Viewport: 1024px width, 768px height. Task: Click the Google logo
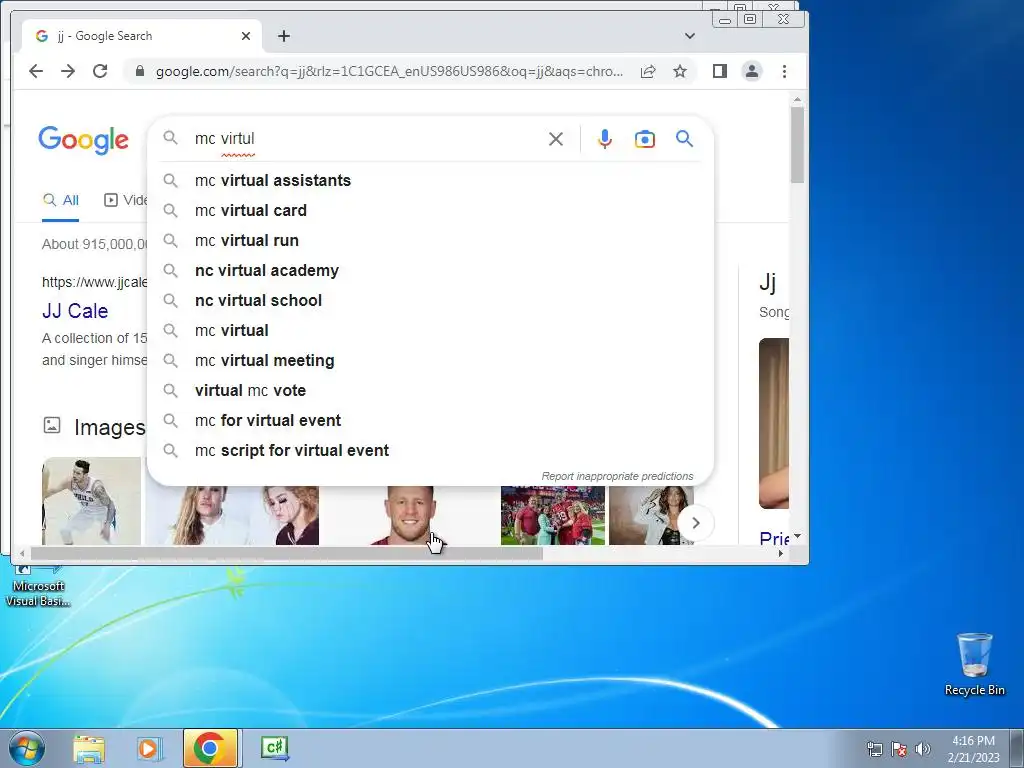coord(84,140)
